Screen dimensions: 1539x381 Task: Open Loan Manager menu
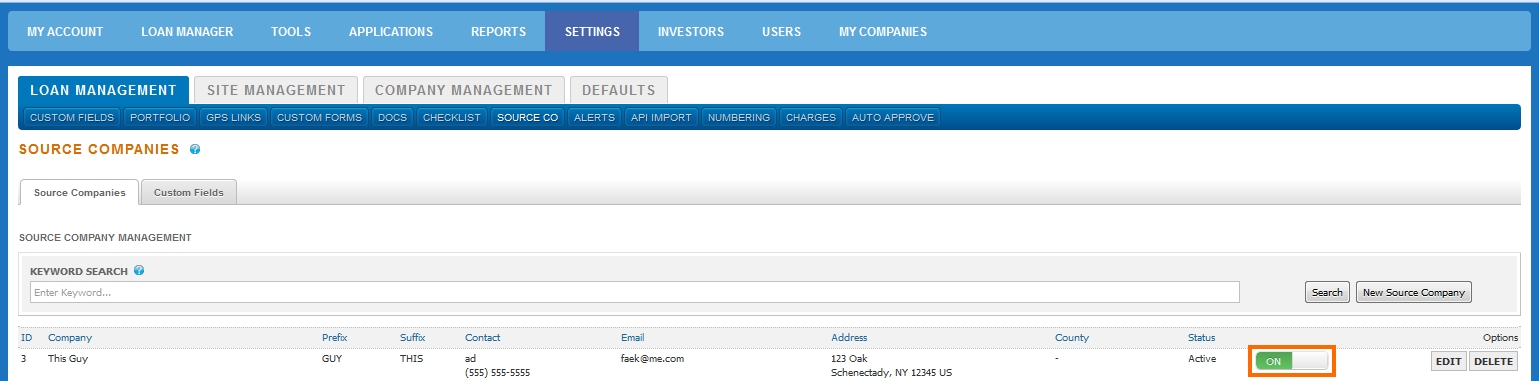point(187,32)
